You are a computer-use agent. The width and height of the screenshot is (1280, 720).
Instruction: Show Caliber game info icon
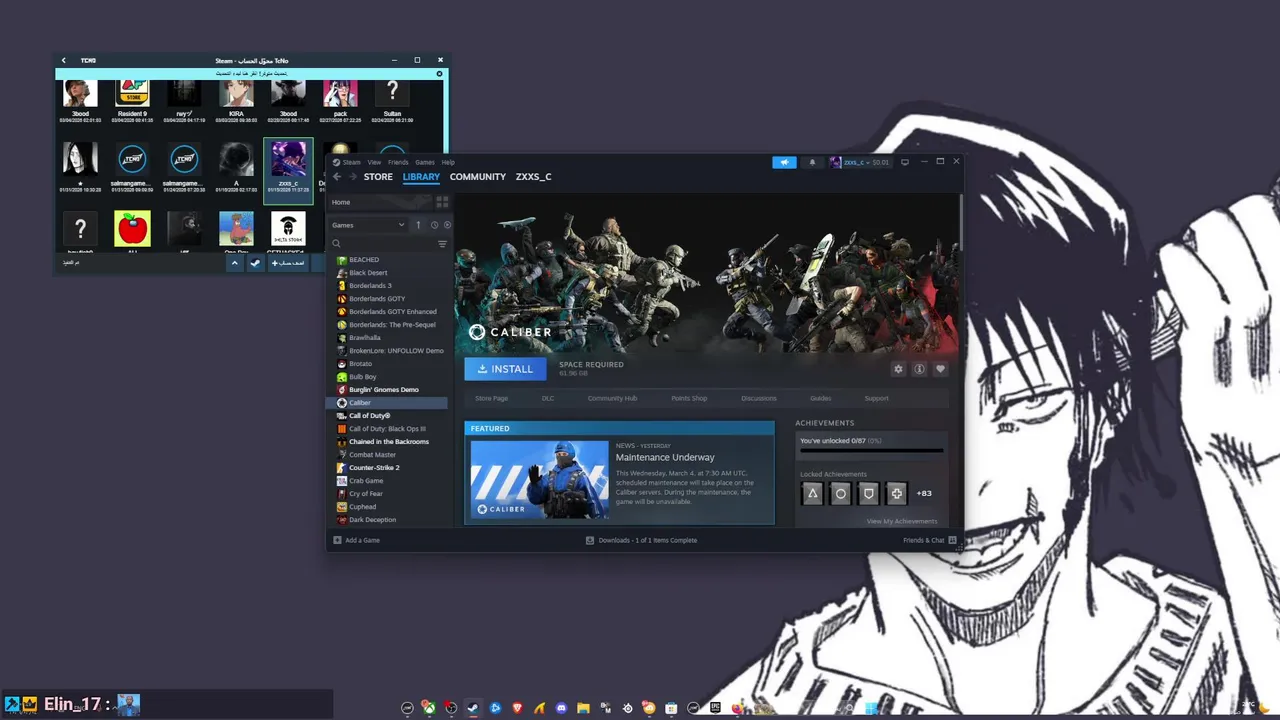[919, 369]
